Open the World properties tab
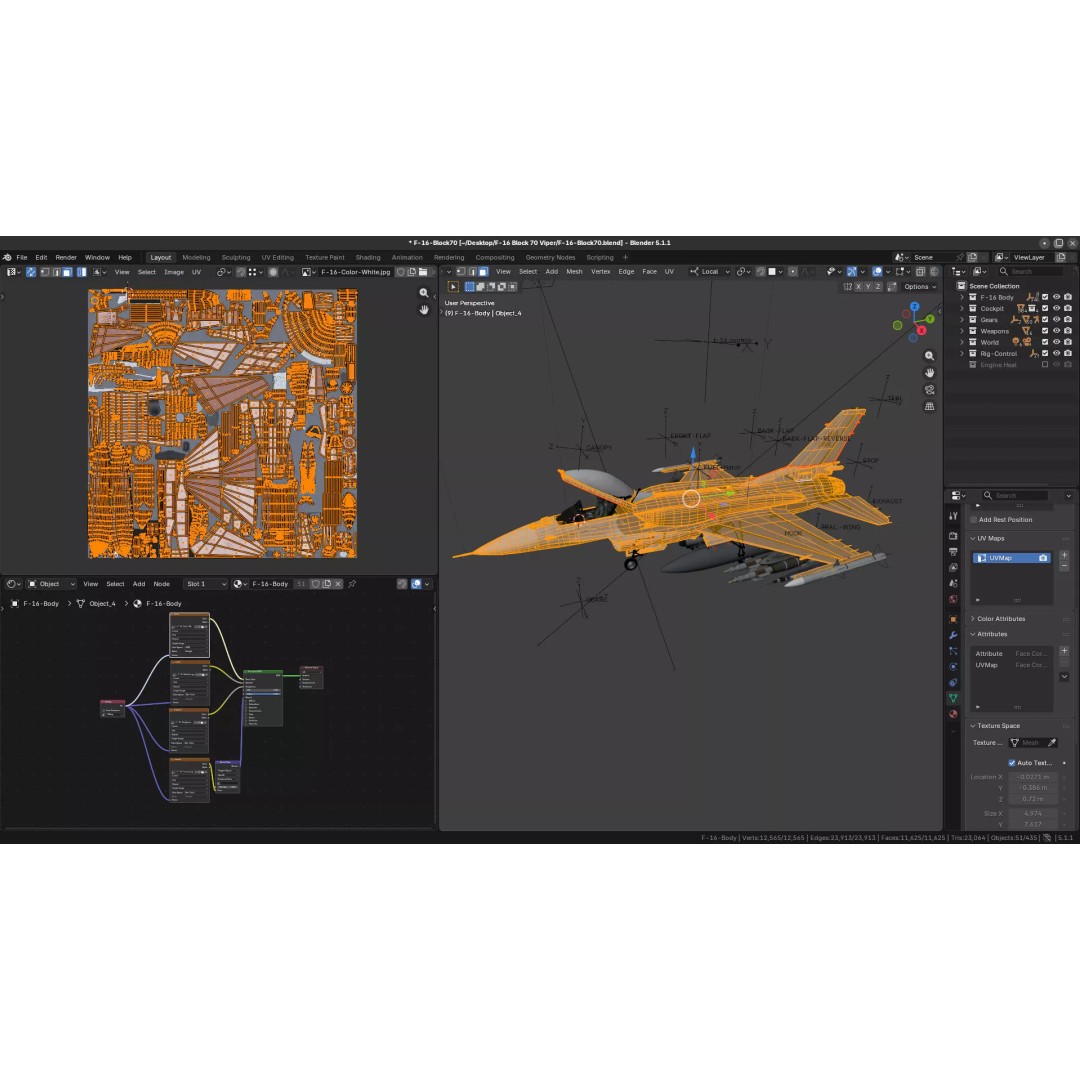Screen dimensions: 1080x1080 coord(953,599)
